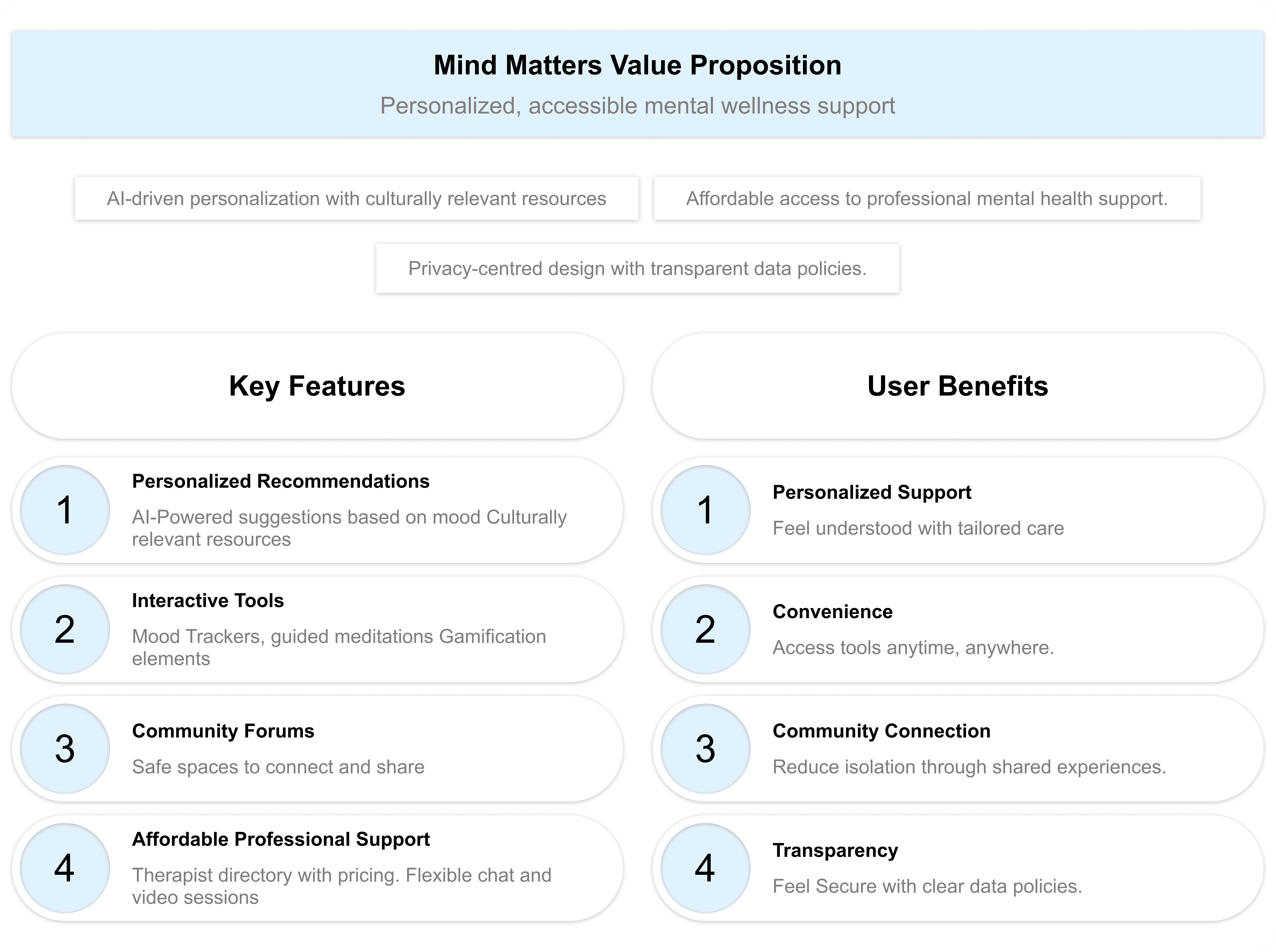Select the Convenience benefit description text

pos(913,648)
